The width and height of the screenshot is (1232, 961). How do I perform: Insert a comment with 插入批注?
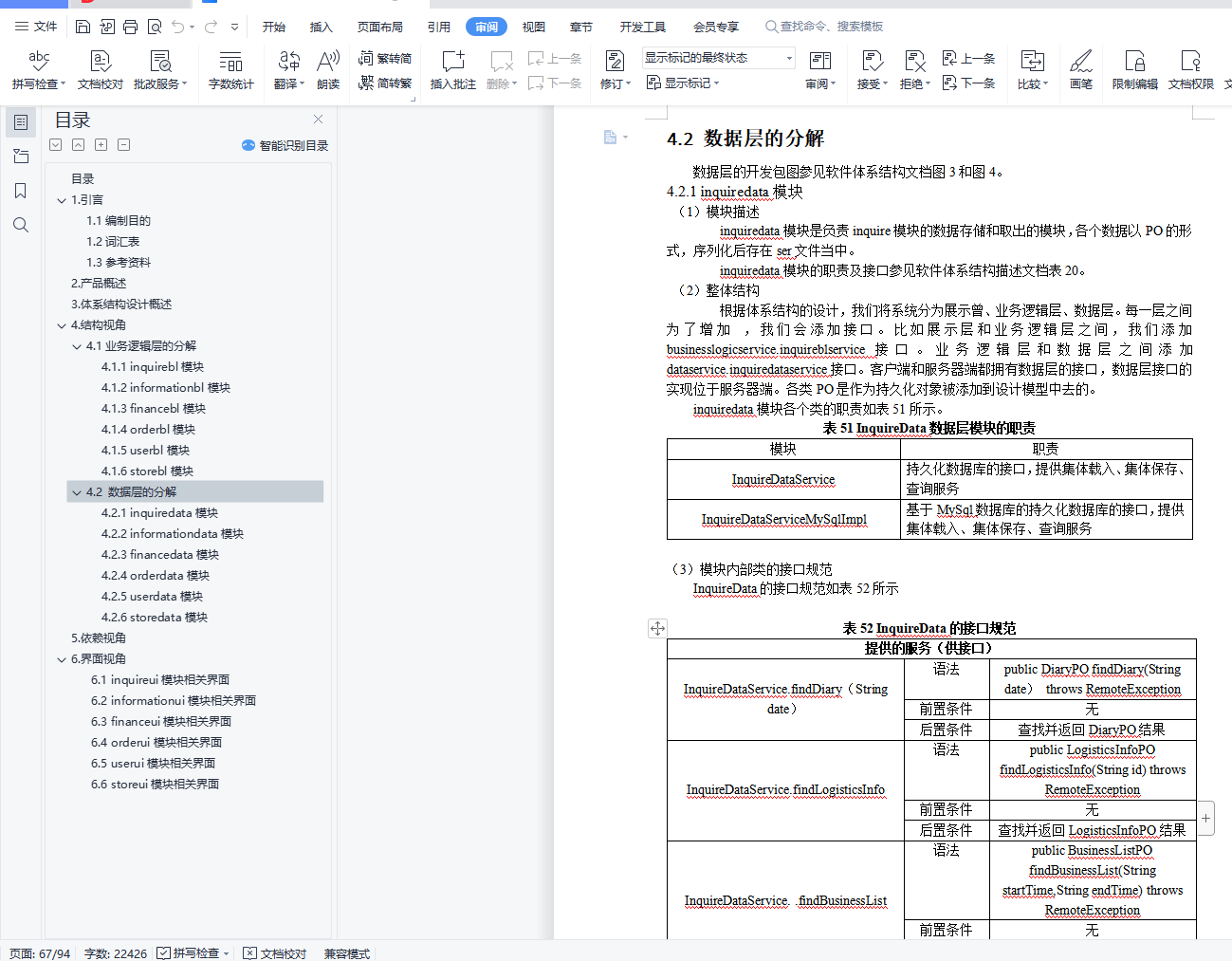[x=452, y=70]
